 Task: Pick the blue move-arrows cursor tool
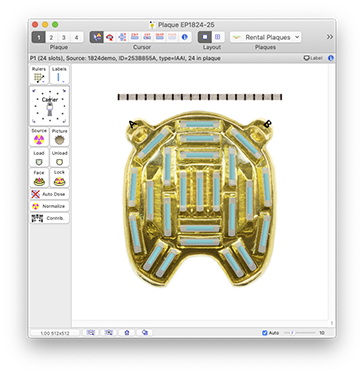click(x=122, y=37)
